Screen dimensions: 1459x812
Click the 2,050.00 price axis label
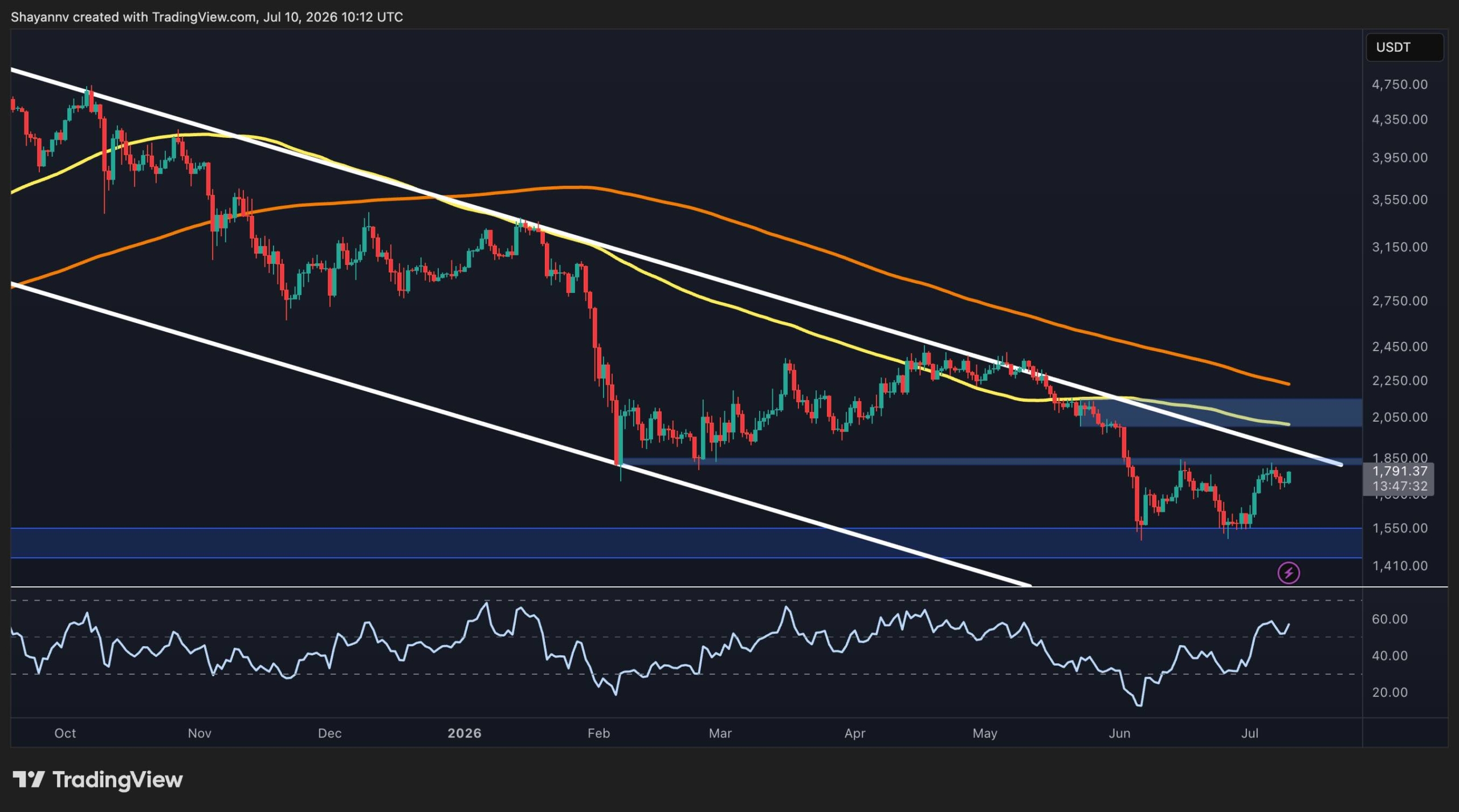(x=1400, y=417)
